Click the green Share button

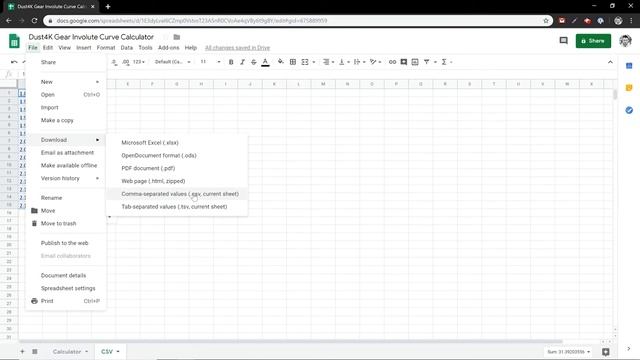coord(593,41)
